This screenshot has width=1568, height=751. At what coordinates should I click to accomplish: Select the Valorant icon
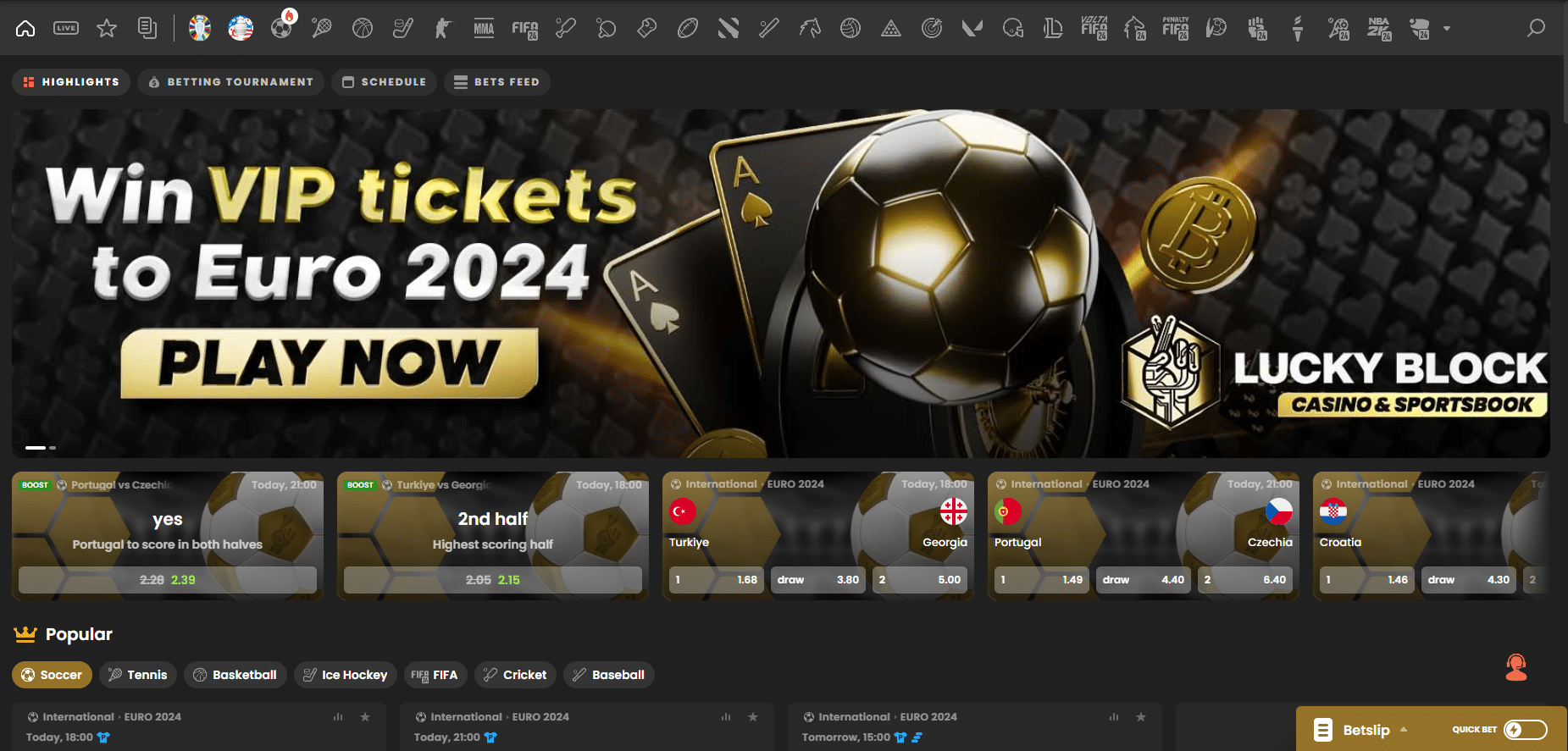click(972, 28)
